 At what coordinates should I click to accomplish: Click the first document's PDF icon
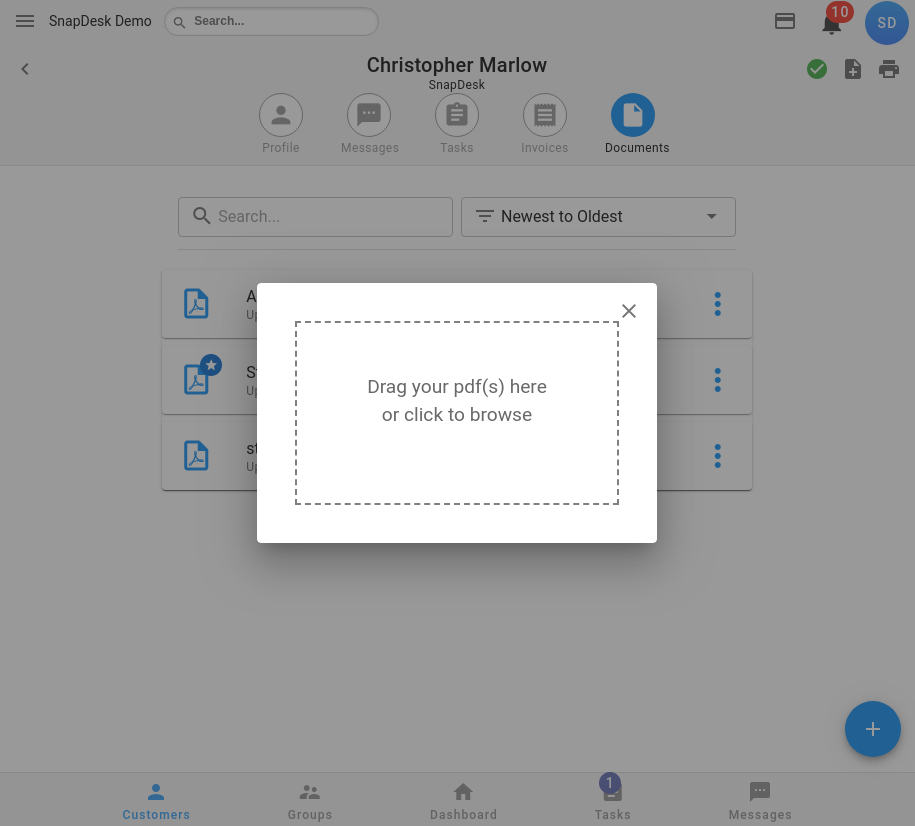[x=196, y=304]
